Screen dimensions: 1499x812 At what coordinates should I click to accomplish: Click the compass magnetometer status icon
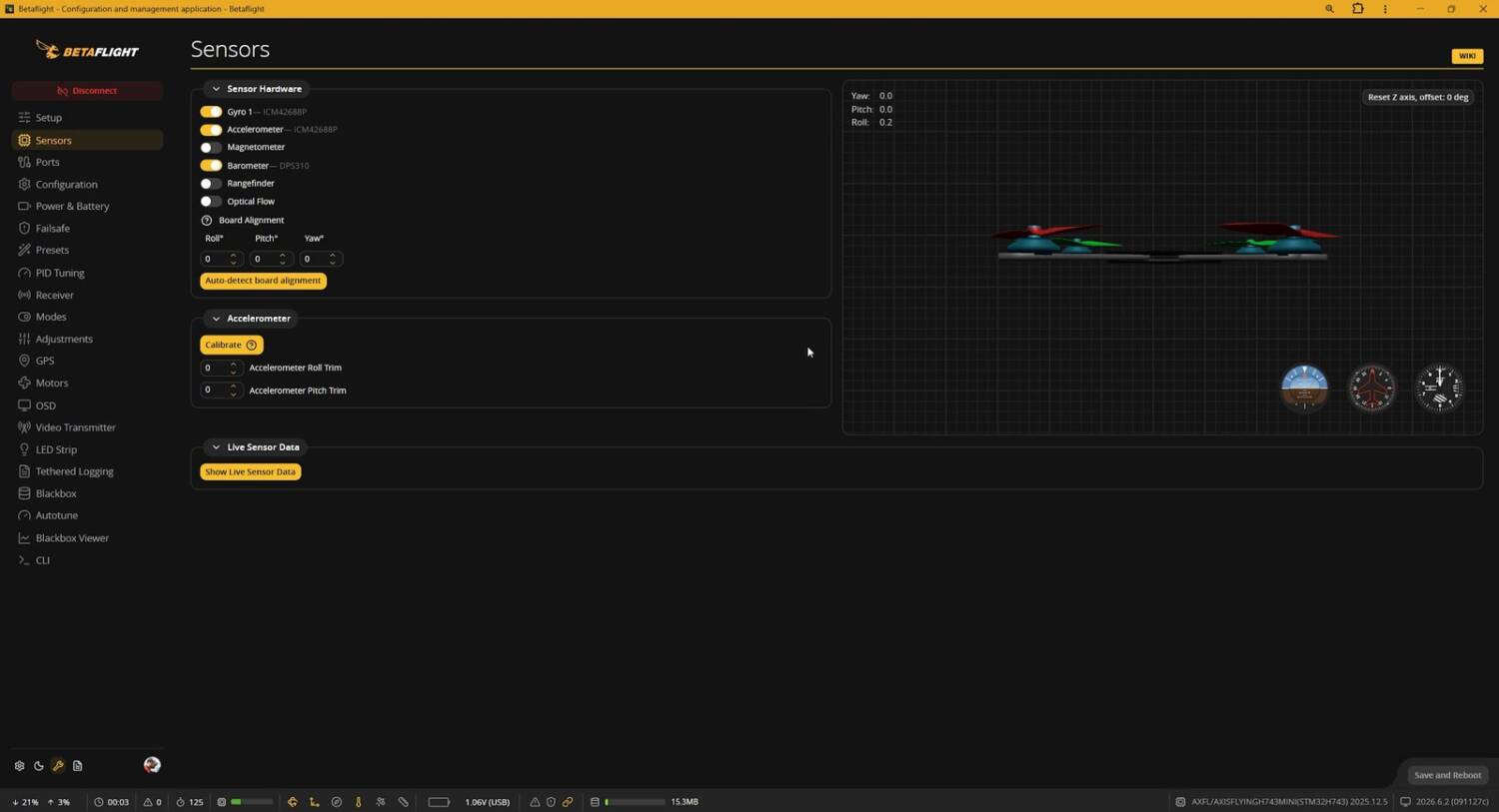click(337, 802)
